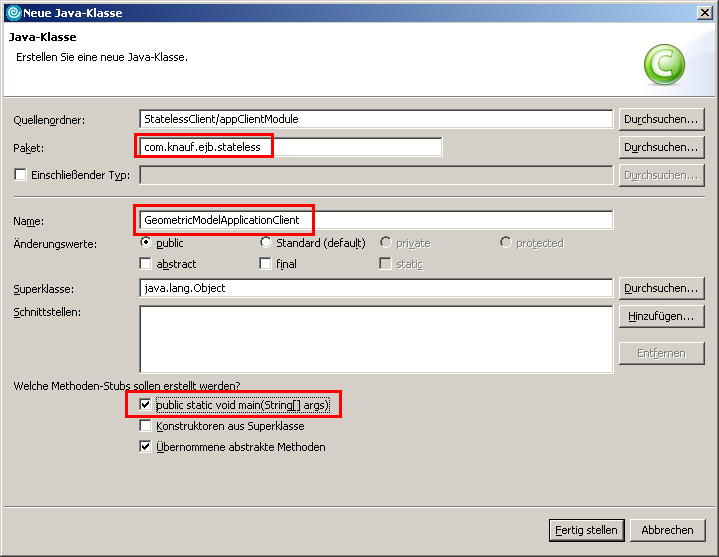Browse for a Superklasse
This screenshot has height=557, width=719.
pos(661,288)
